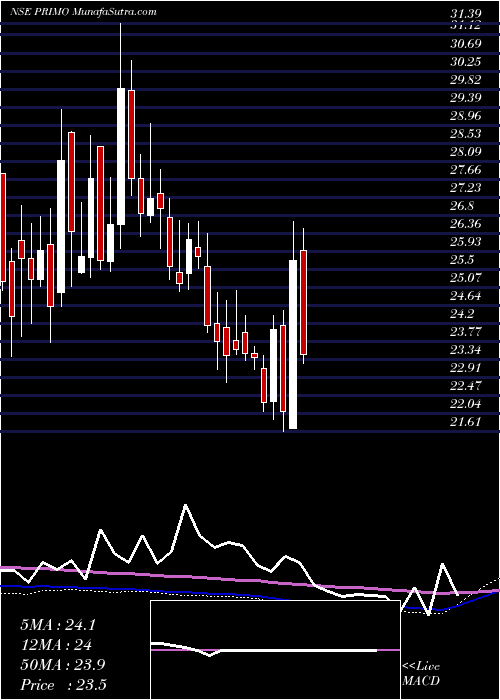The height and width of the screenshot is (700, 500).
Task: Click the 28.53 price axis label
Action: (465, 134)
